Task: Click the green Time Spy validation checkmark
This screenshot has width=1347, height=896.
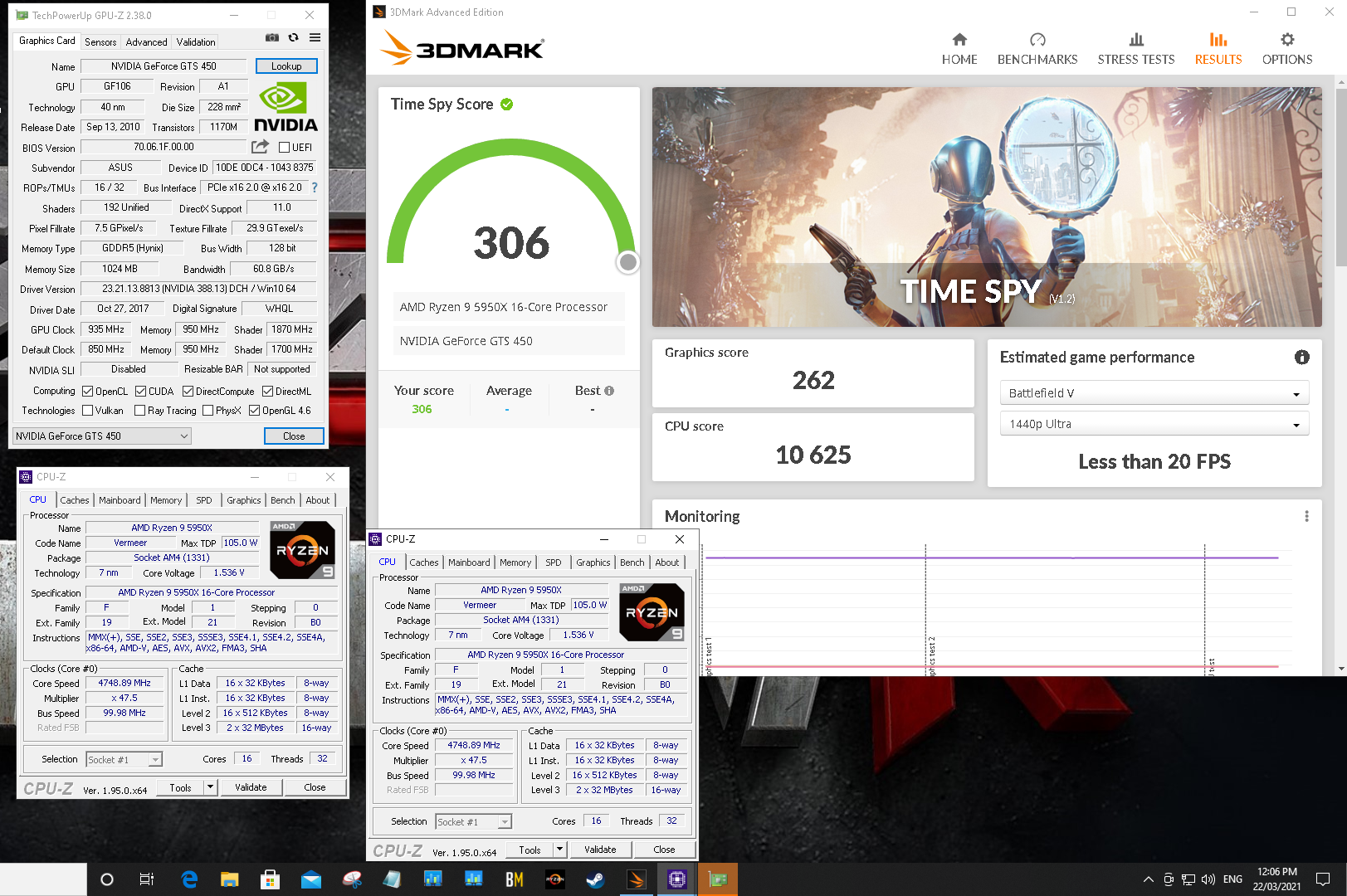Action: pos(507,105)
